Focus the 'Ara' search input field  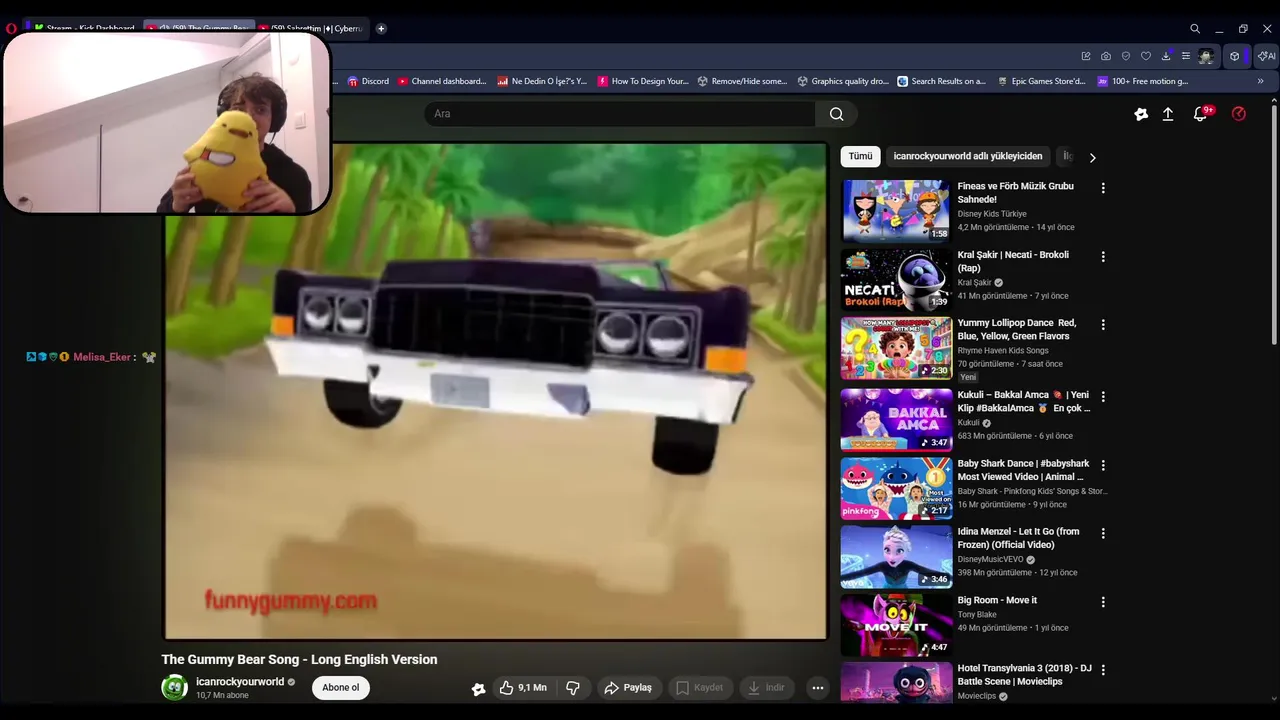[x=620, y=114]
